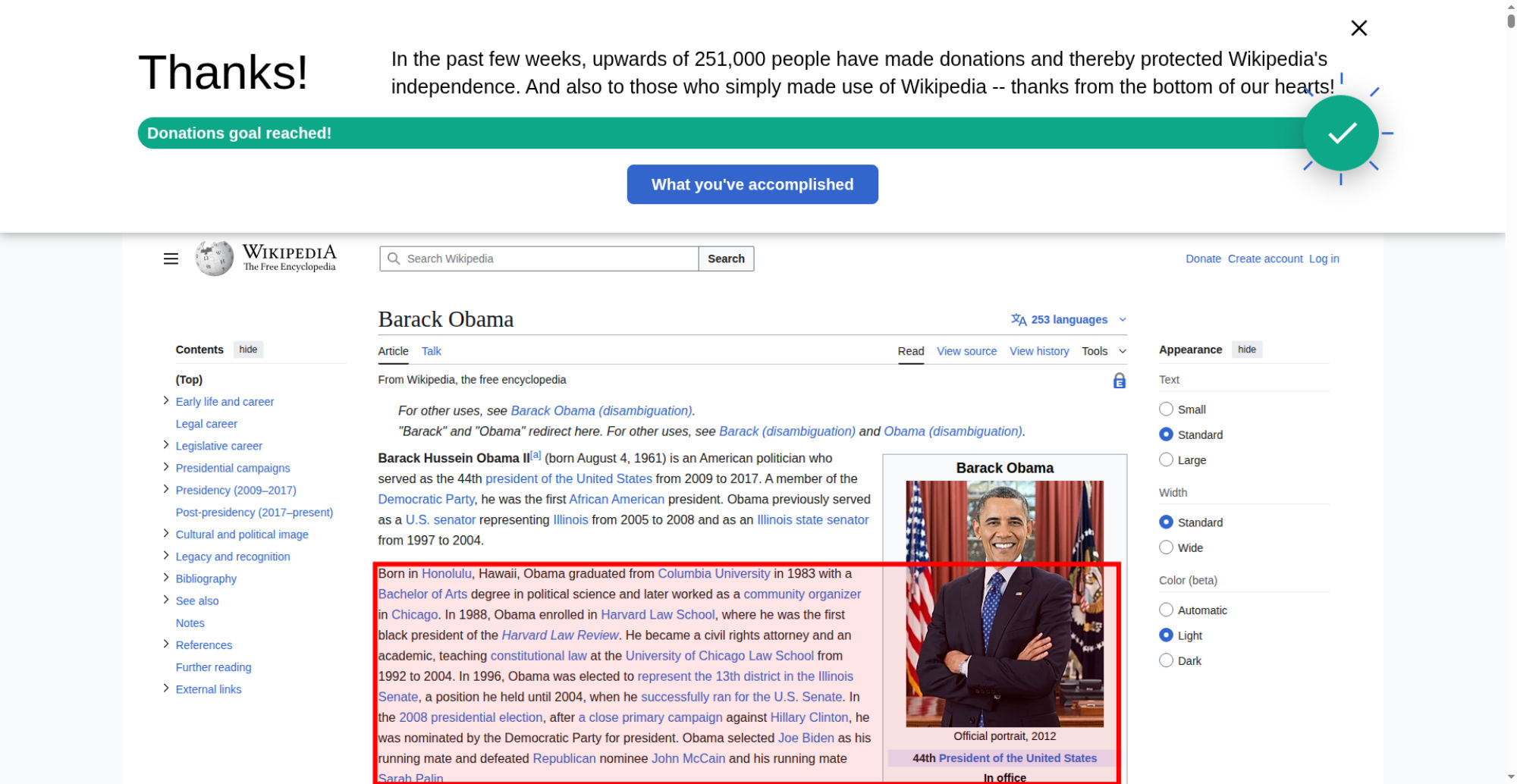The image size is (1517, 784).
Task: Click the Wikipedia globe logo
Action: tap(215, 259)
